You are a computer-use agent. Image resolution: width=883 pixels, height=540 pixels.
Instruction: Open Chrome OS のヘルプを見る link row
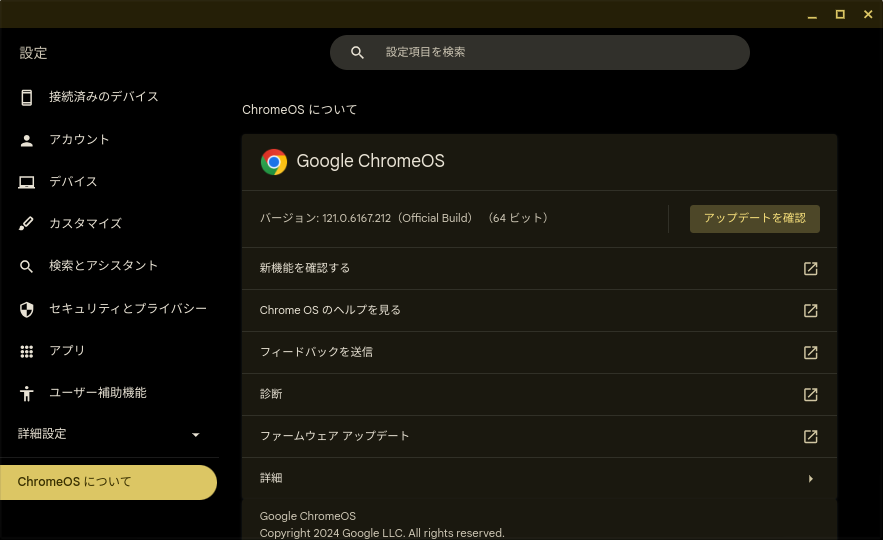click(x=539, y=310)
